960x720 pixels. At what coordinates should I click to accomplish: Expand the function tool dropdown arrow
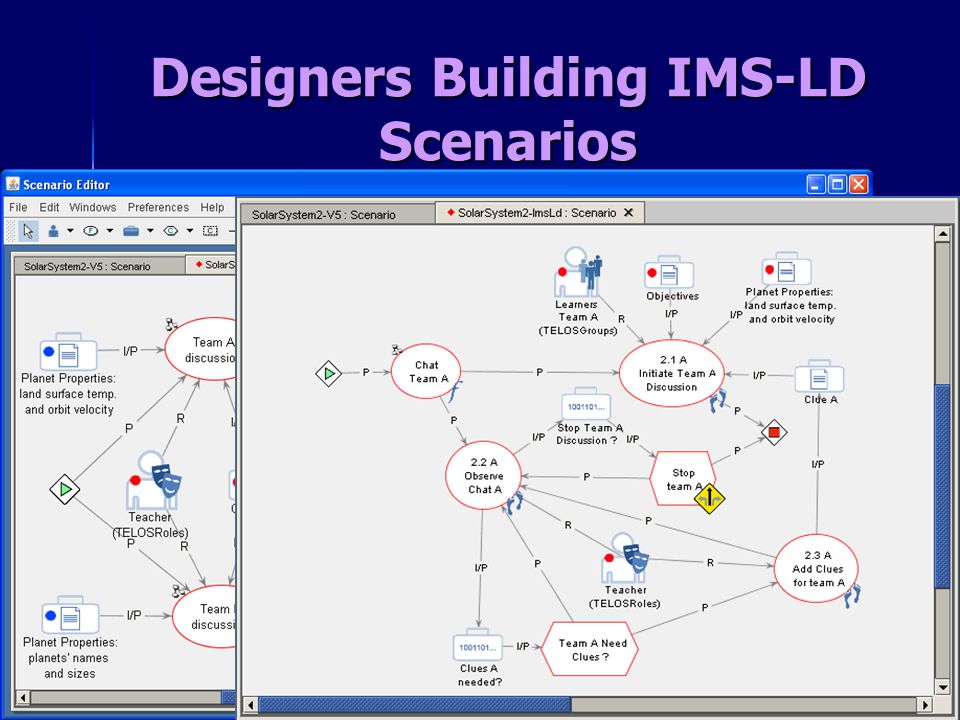110,231
